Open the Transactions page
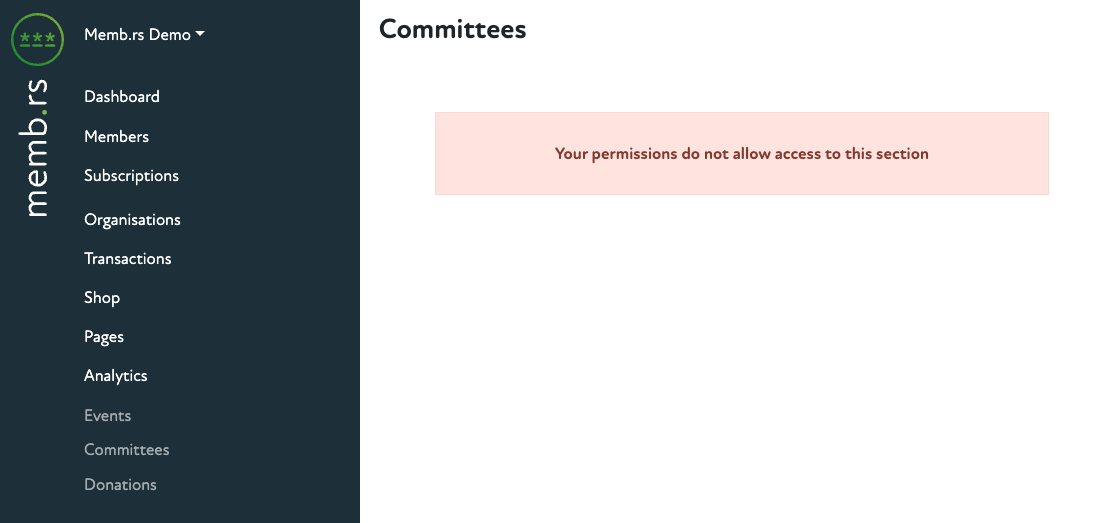 pos(128,259)
